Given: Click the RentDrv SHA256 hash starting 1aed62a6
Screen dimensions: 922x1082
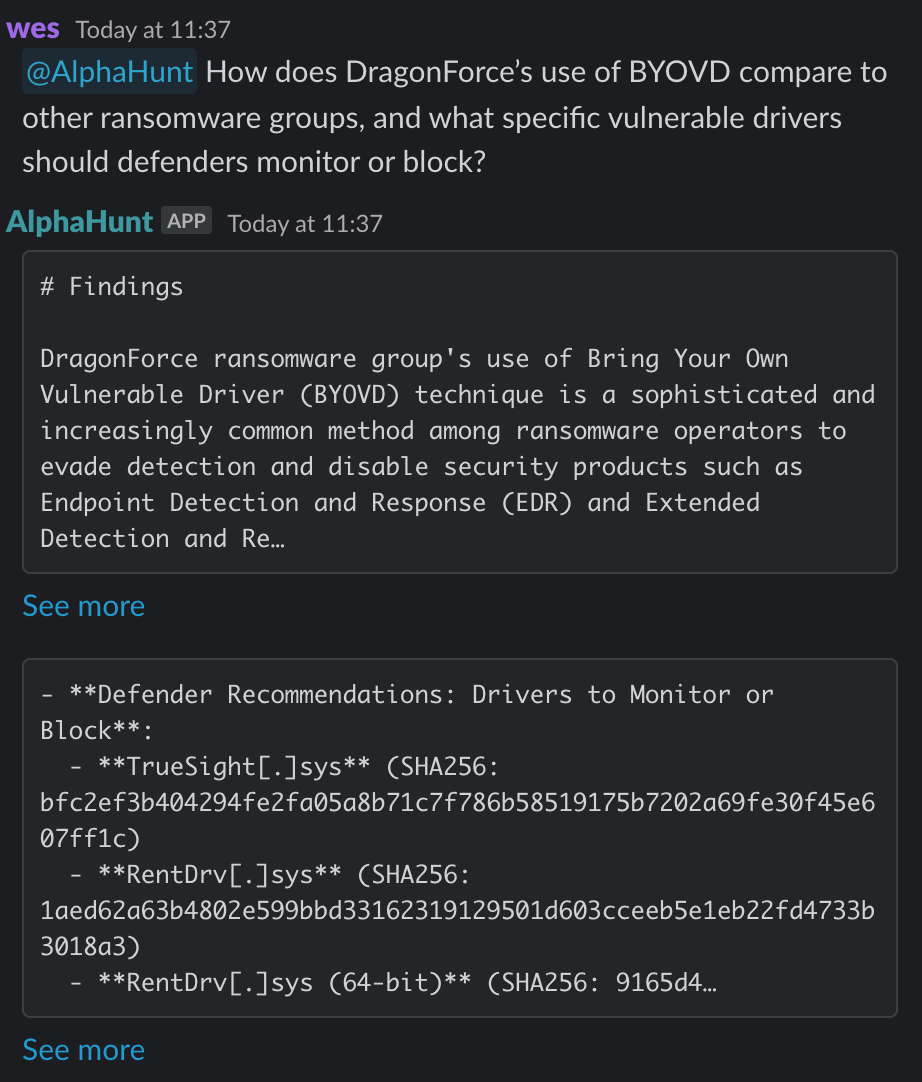Looking at the screenshot, I should 458,928.
